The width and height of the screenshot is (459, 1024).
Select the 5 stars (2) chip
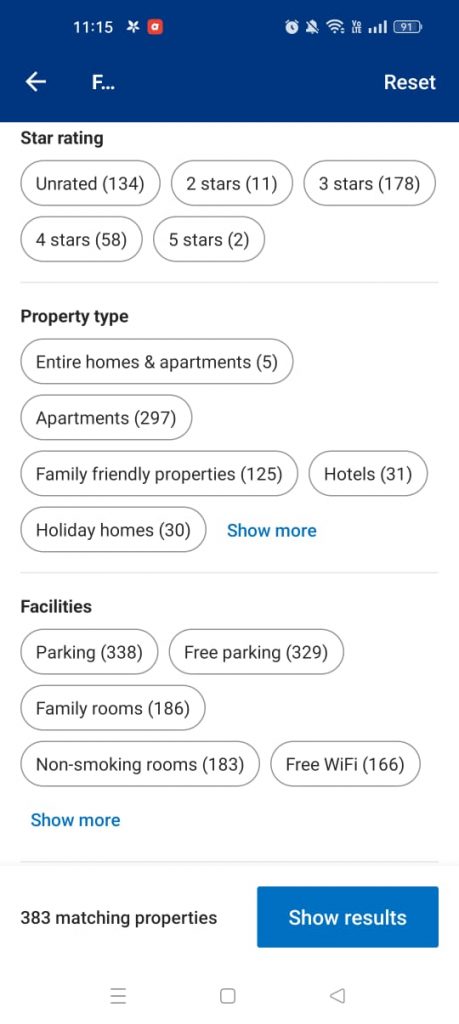click(x=209, y=240)
